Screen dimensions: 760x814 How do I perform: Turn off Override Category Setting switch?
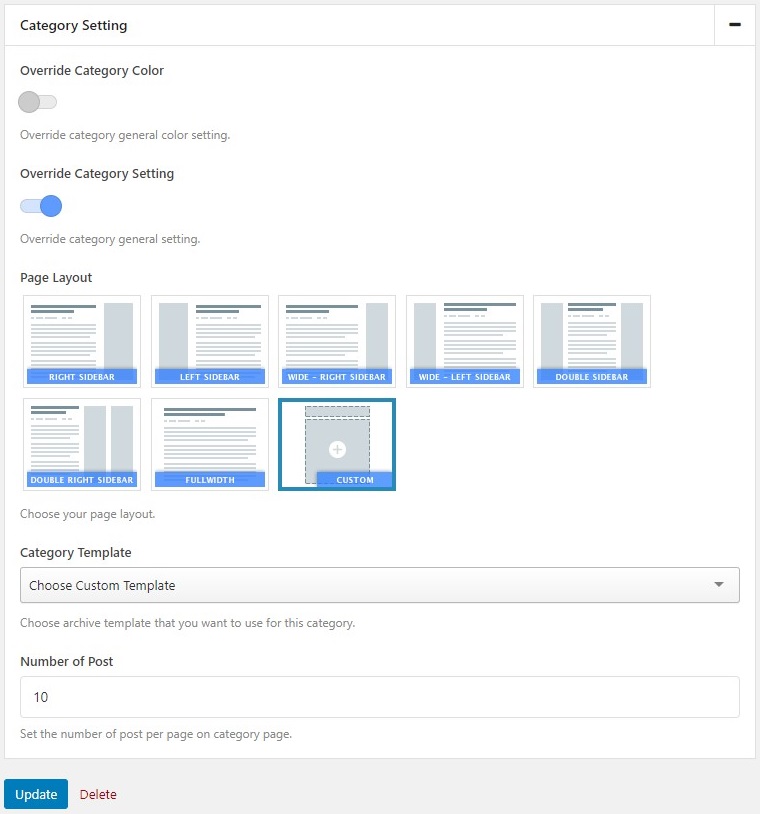pyautogui.click(x=41, y=206)
